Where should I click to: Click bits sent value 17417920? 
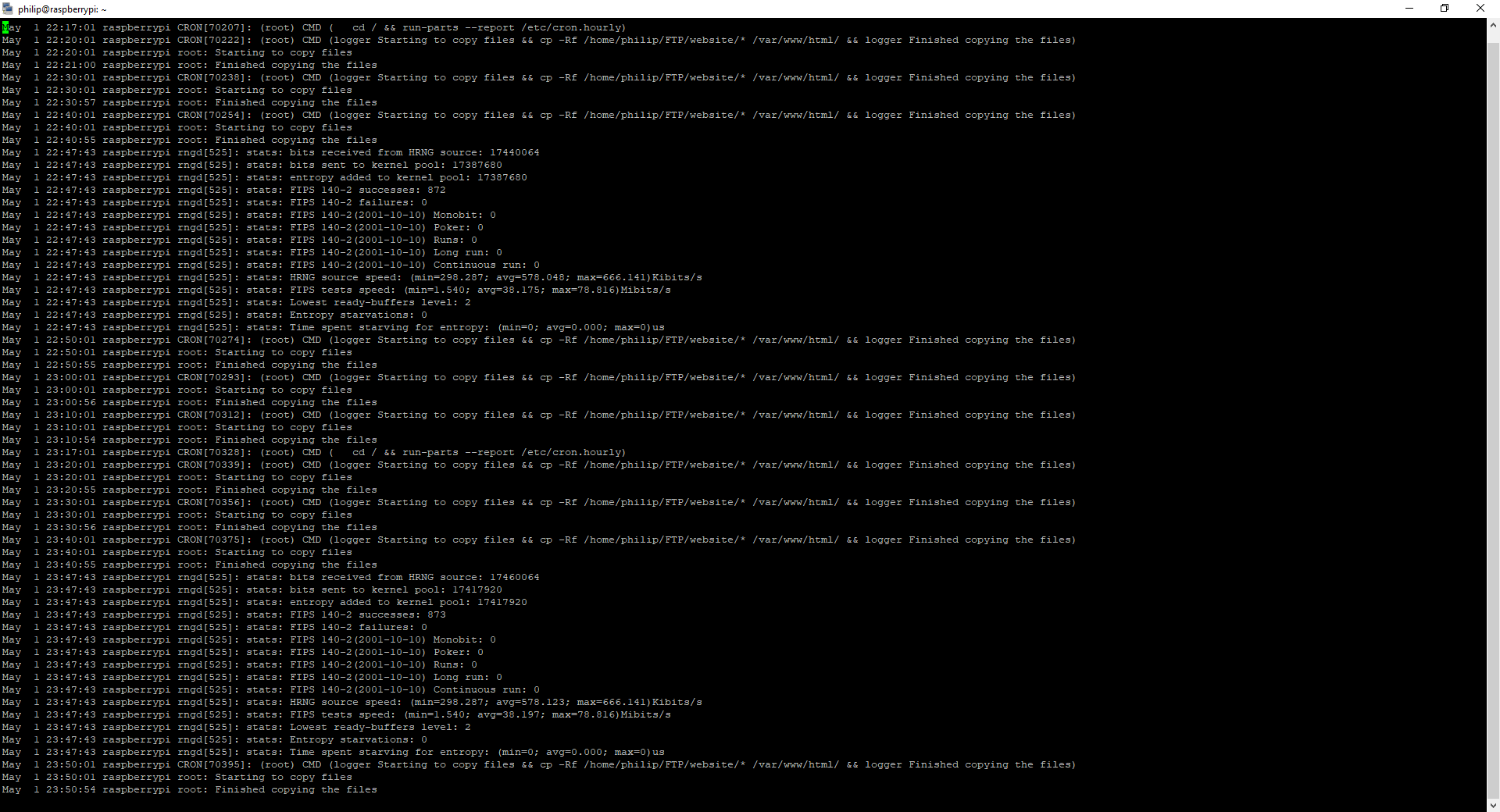tap(477, 589)
